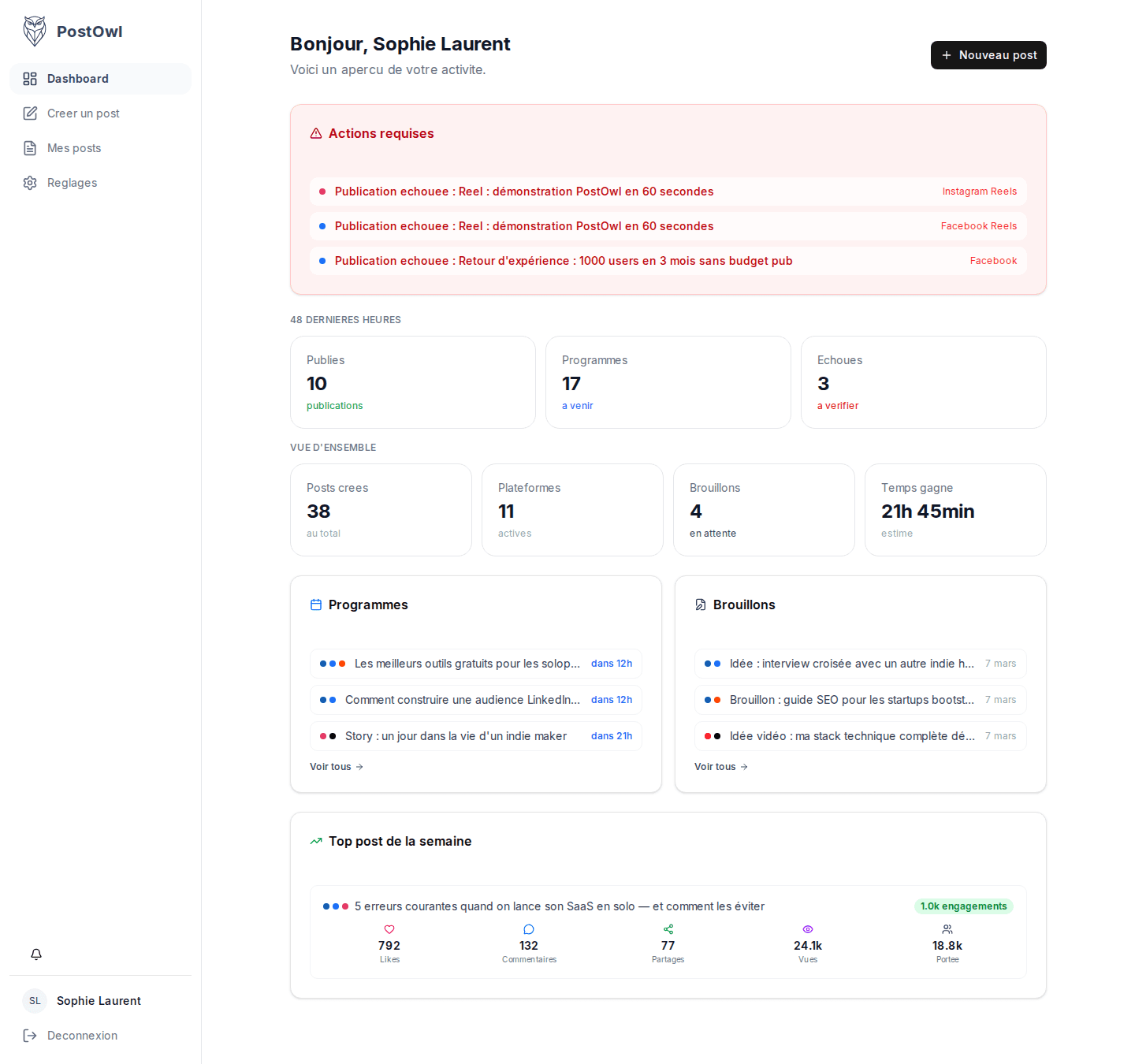Click the Deconnexion logout icon
Screen dimensions: 1135x1064
(30, 1036)
